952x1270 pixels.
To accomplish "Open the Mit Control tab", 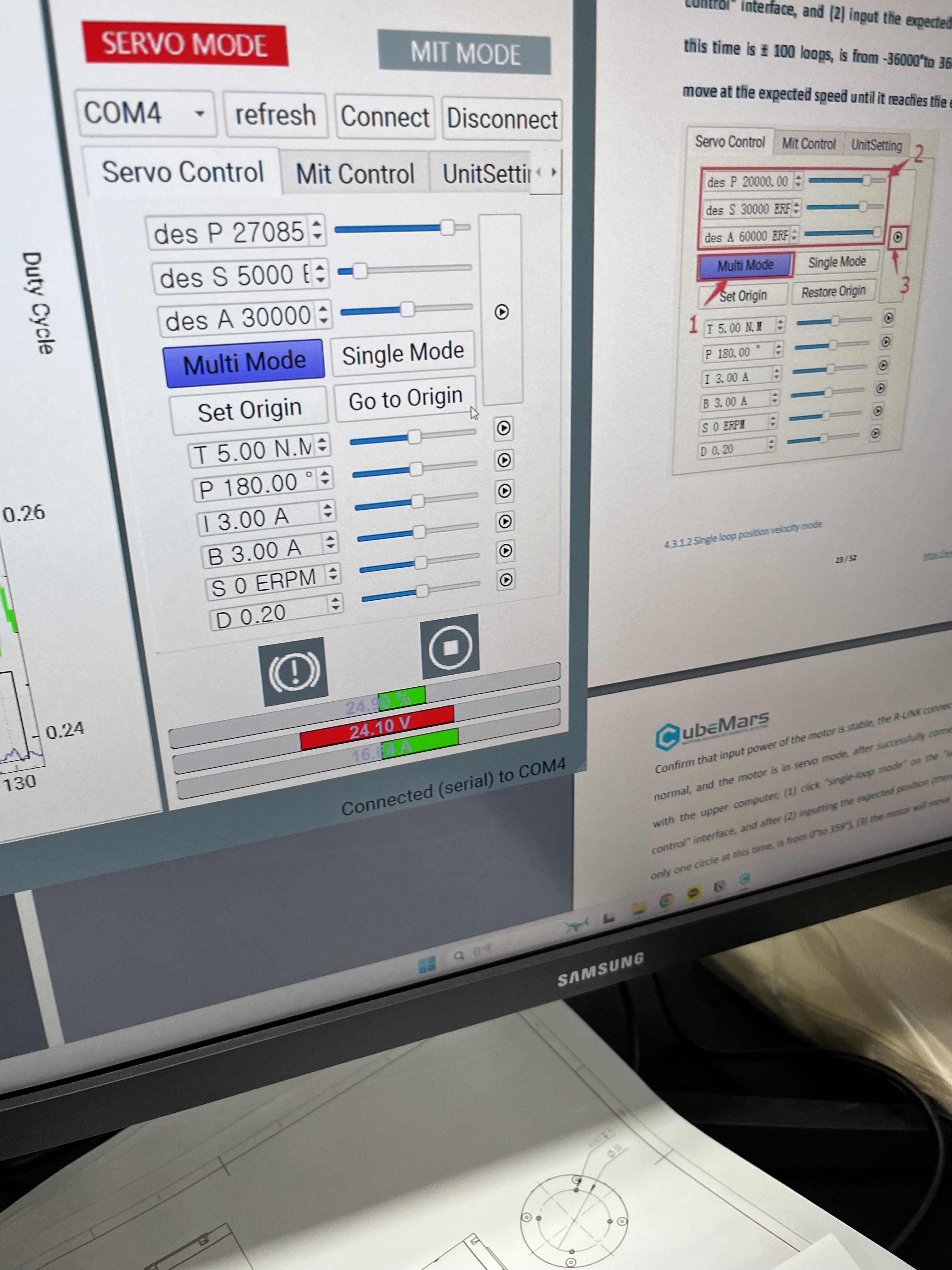I will (x=354, y=173).
